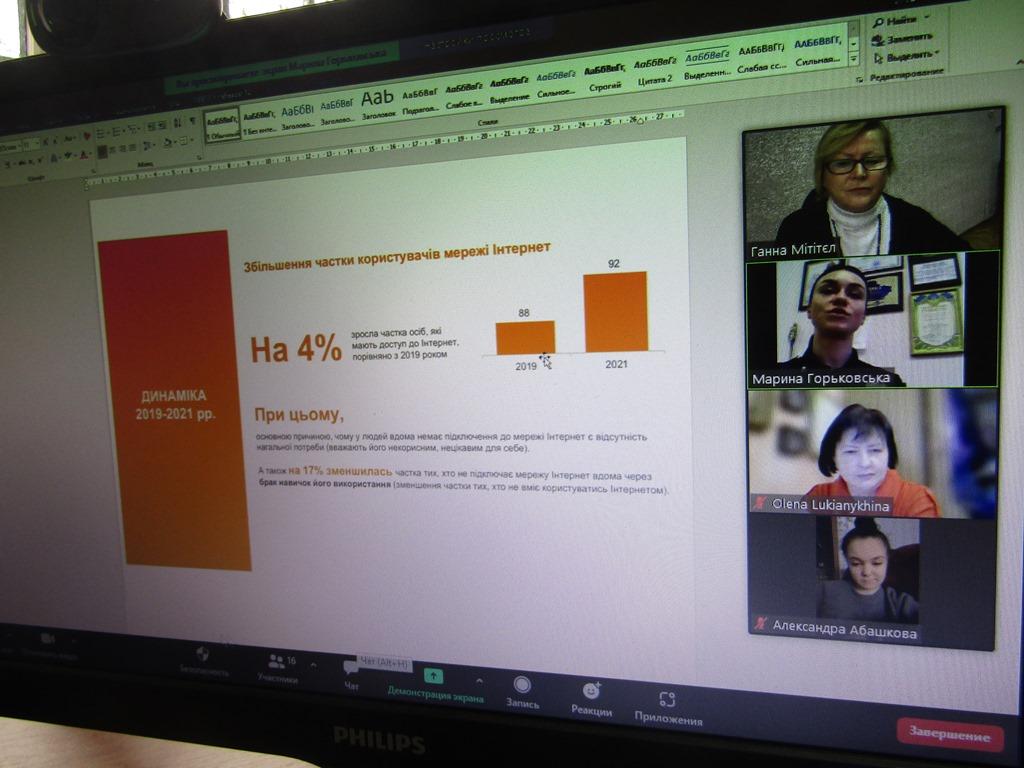
Task: Open the Apps (Приложения) panel
Action: 668,707
